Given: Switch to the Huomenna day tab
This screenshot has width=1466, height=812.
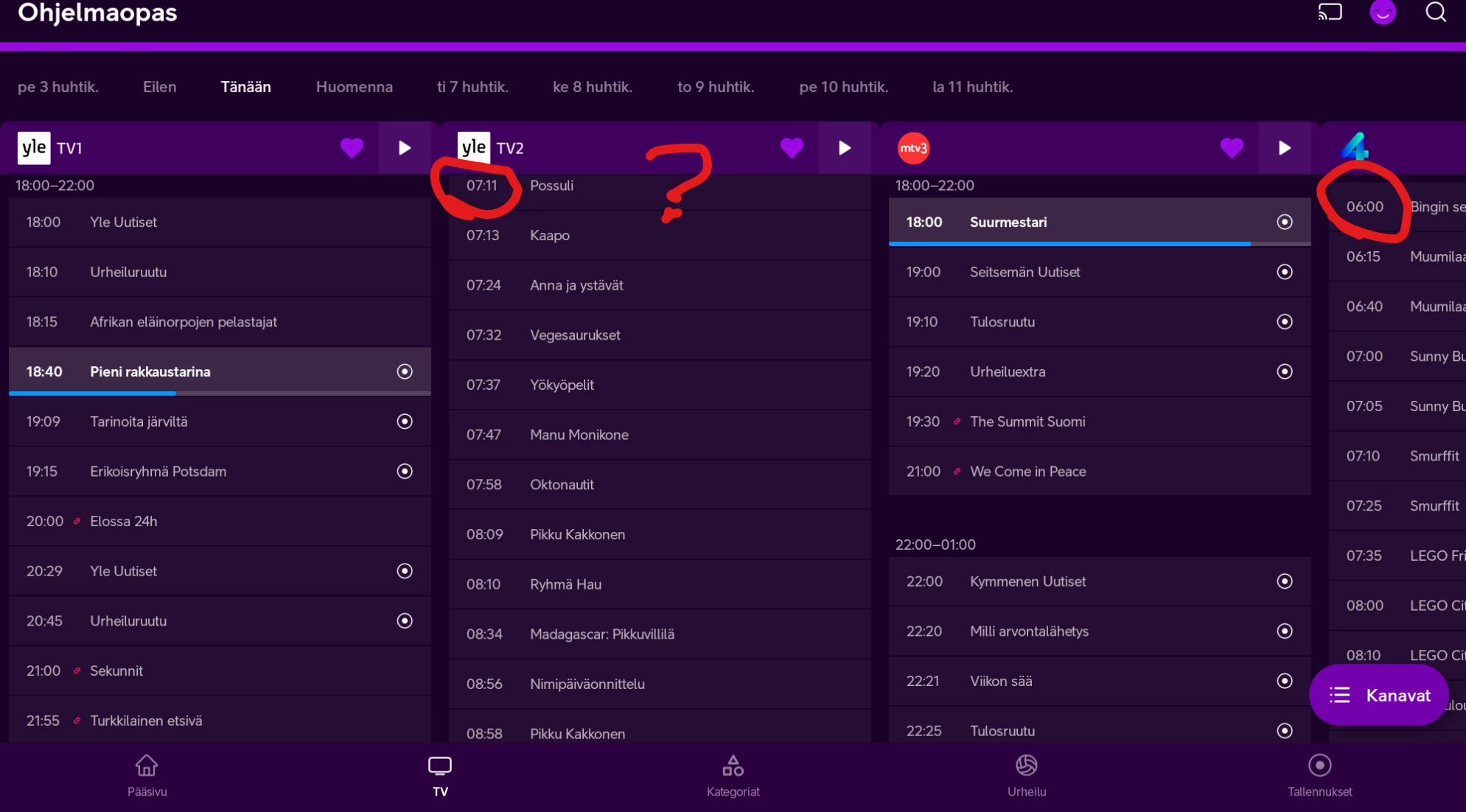Looking at the screenshot, I should coord(354,87).
